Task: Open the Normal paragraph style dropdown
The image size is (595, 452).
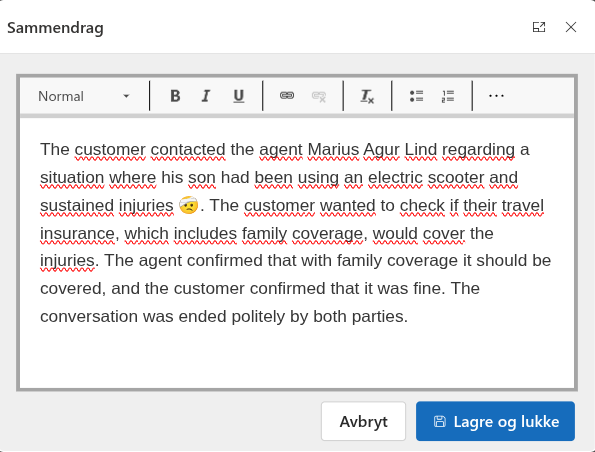Action: point(84,96)
